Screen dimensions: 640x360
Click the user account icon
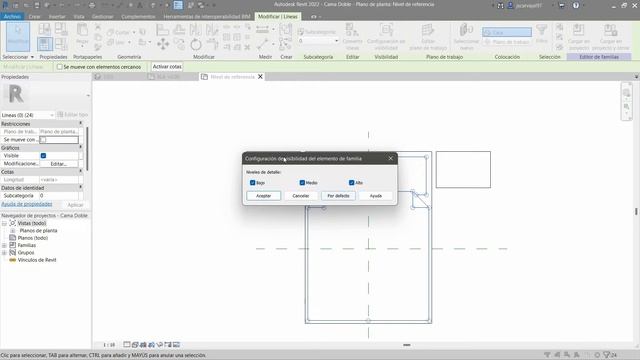click(x=510, y=5)
